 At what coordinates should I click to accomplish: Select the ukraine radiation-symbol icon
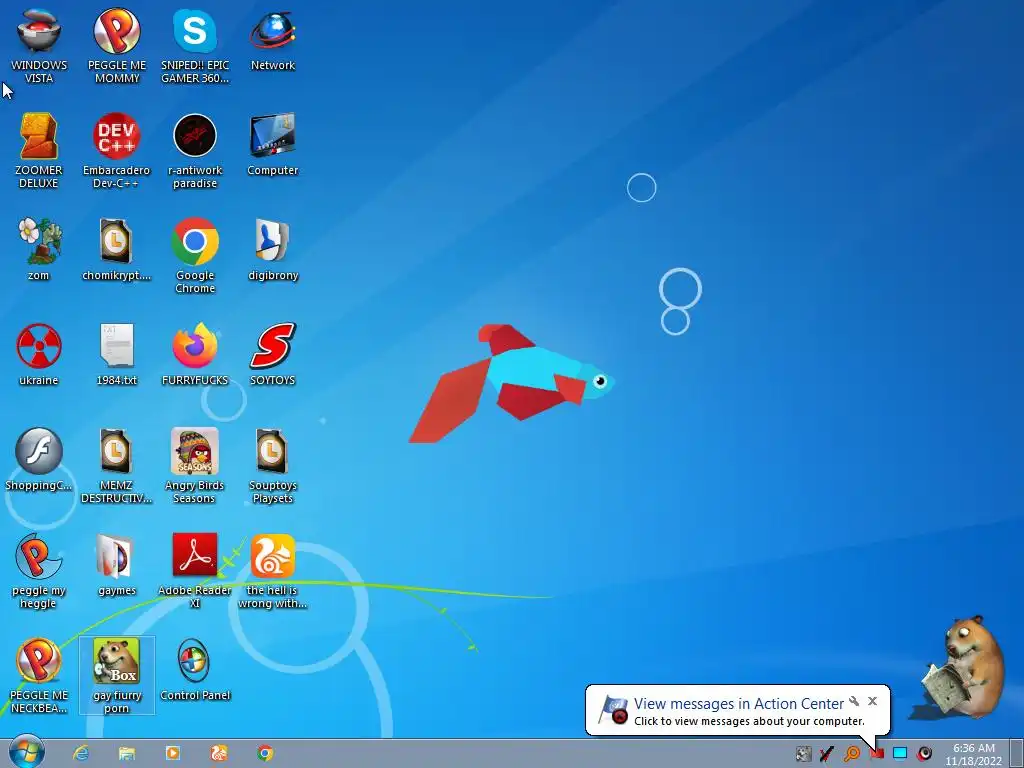click(x=39, y=355)
